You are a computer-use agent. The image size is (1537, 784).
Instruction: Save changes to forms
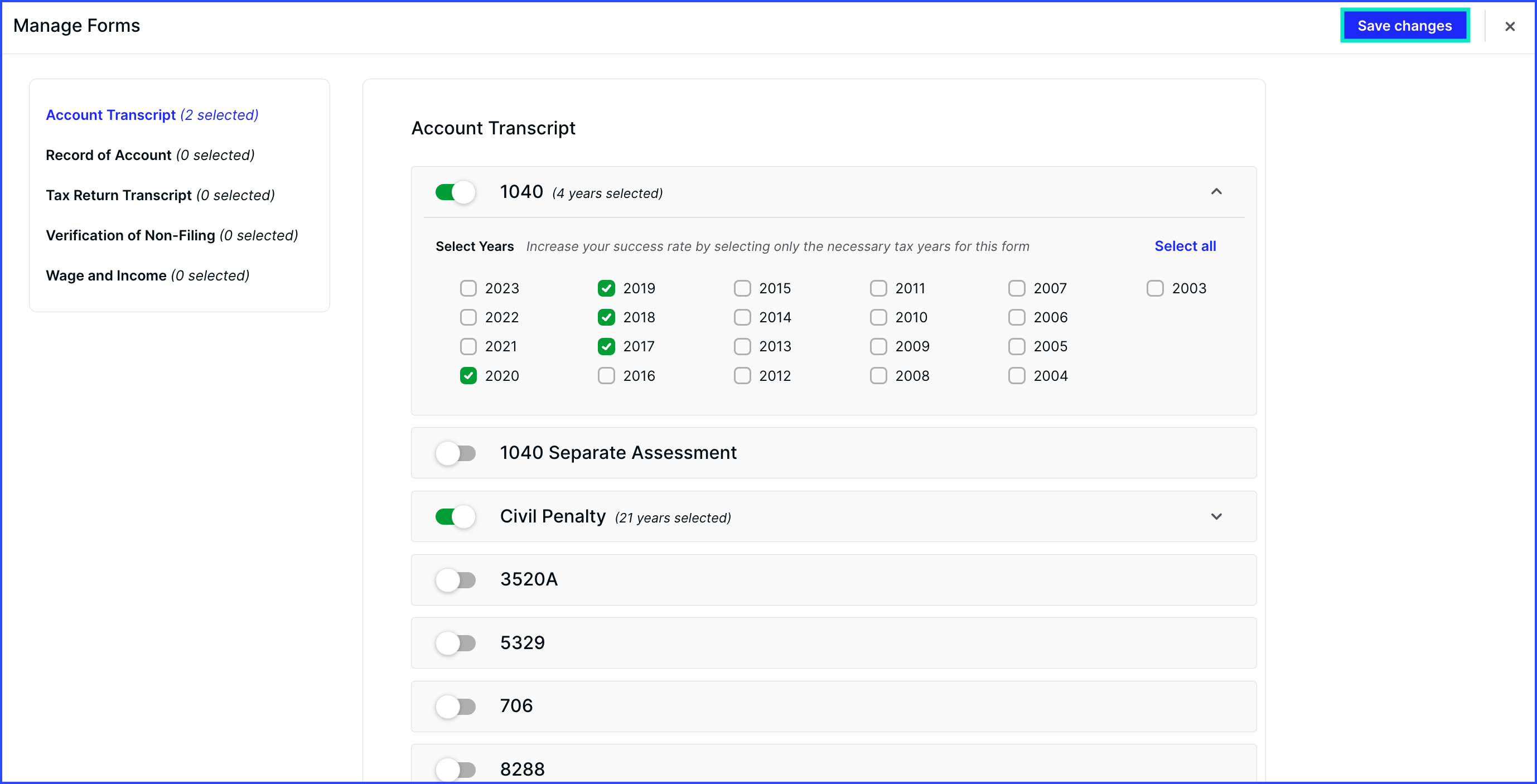point(1404,26)
